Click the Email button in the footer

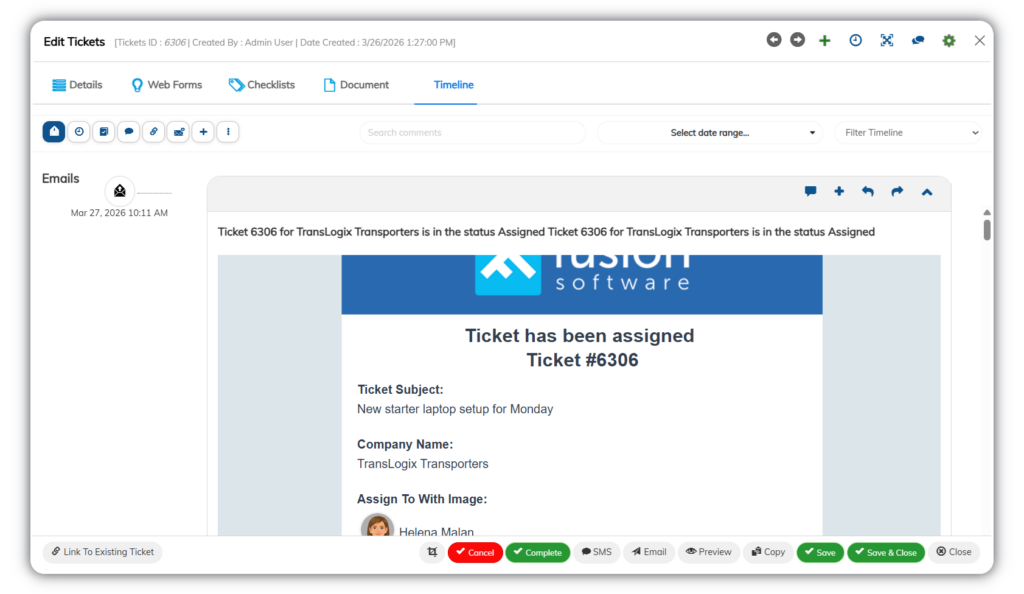coord(648,552)
